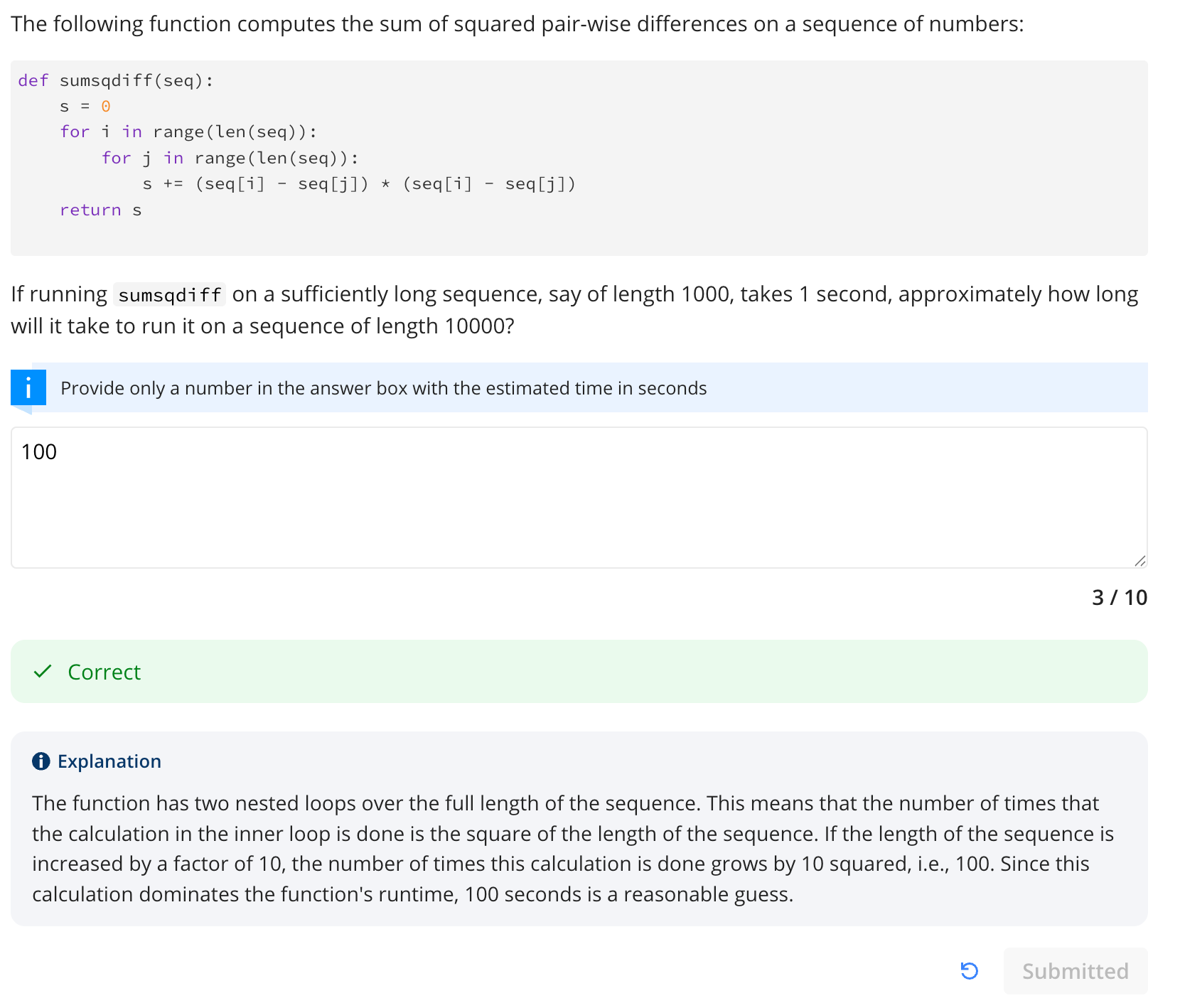Click the blue info icon beside the hint
The width and height of the screenshot is (1180, 1008).
28,388
